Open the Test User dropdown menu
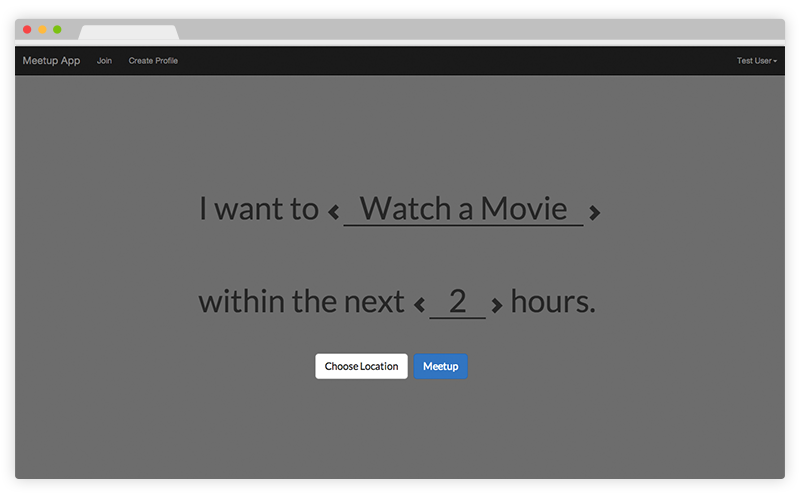800x504 pixels. click(x=757, y=61)
